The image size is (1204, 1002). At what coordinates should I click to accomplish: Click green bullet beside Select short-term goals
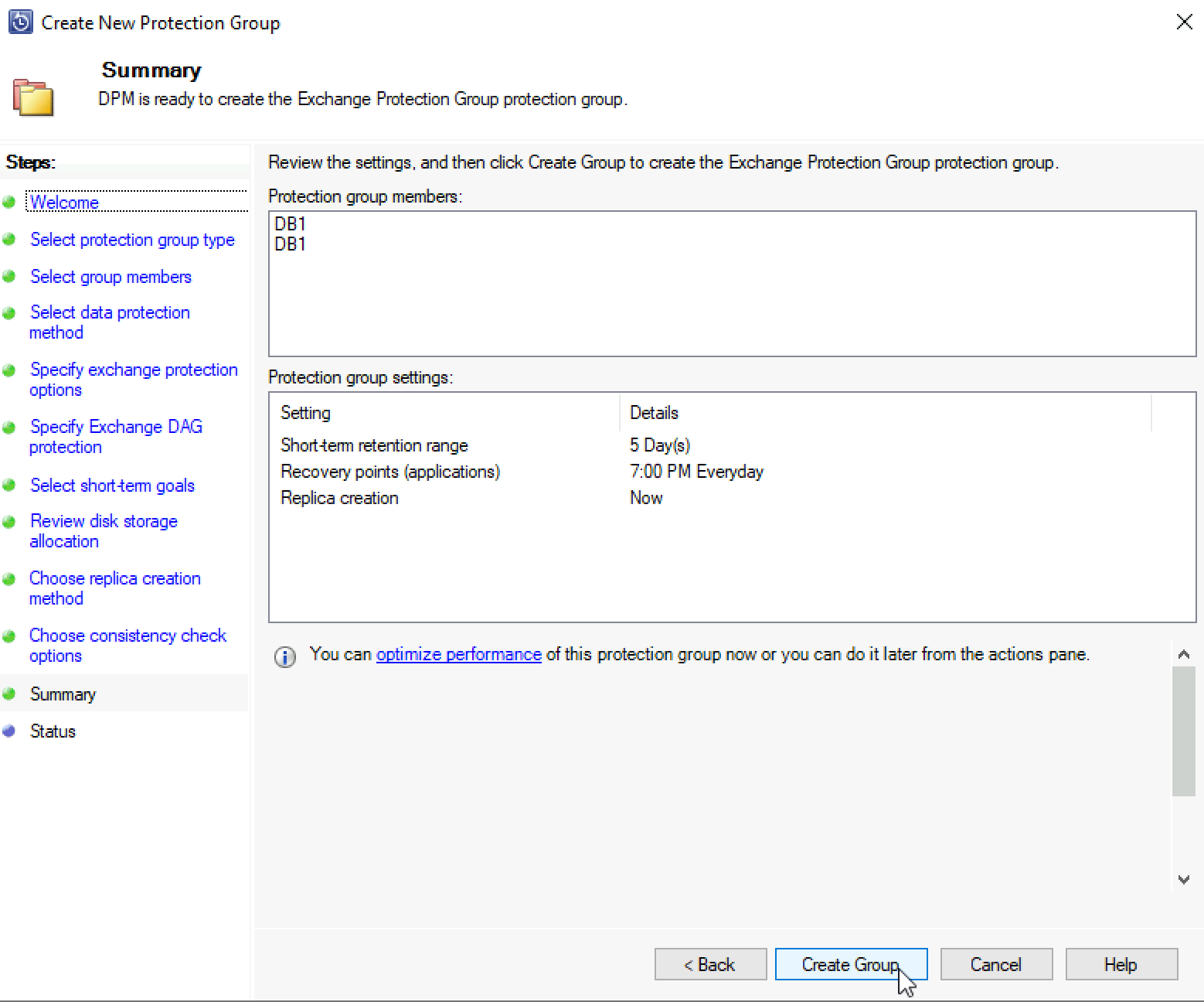pyautogui.click(x=9, y=485)
